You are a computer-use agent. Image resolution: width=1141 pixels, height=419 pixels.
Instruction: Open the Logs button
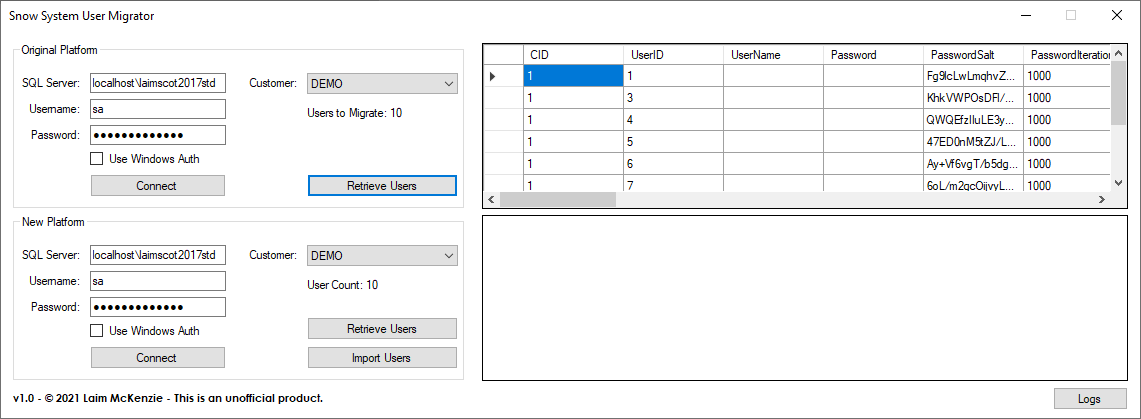[1088, 399]
